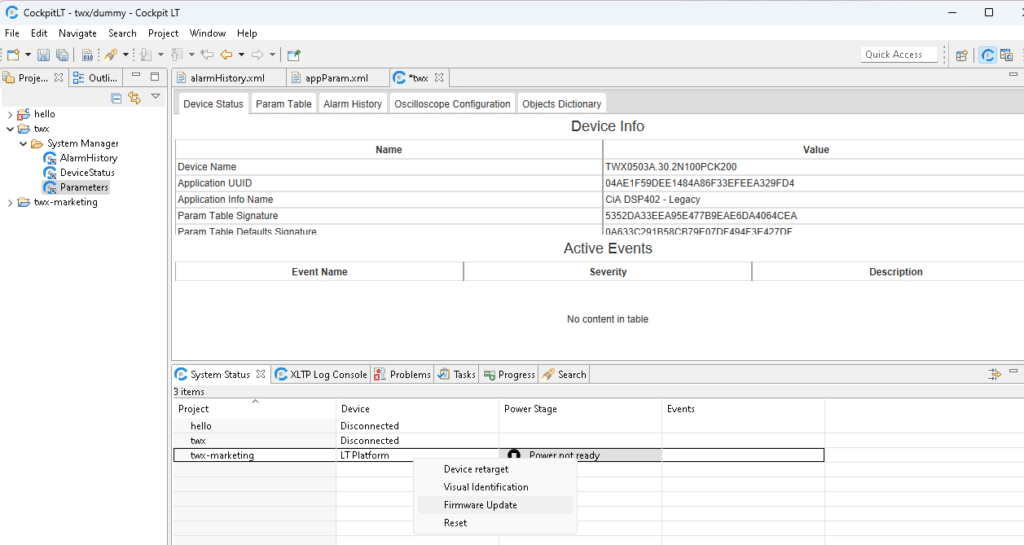The width and height of the screenshot is (1024, 545).
Task: Click the highlighter search toolbar icon
Action: coord(111,55)
